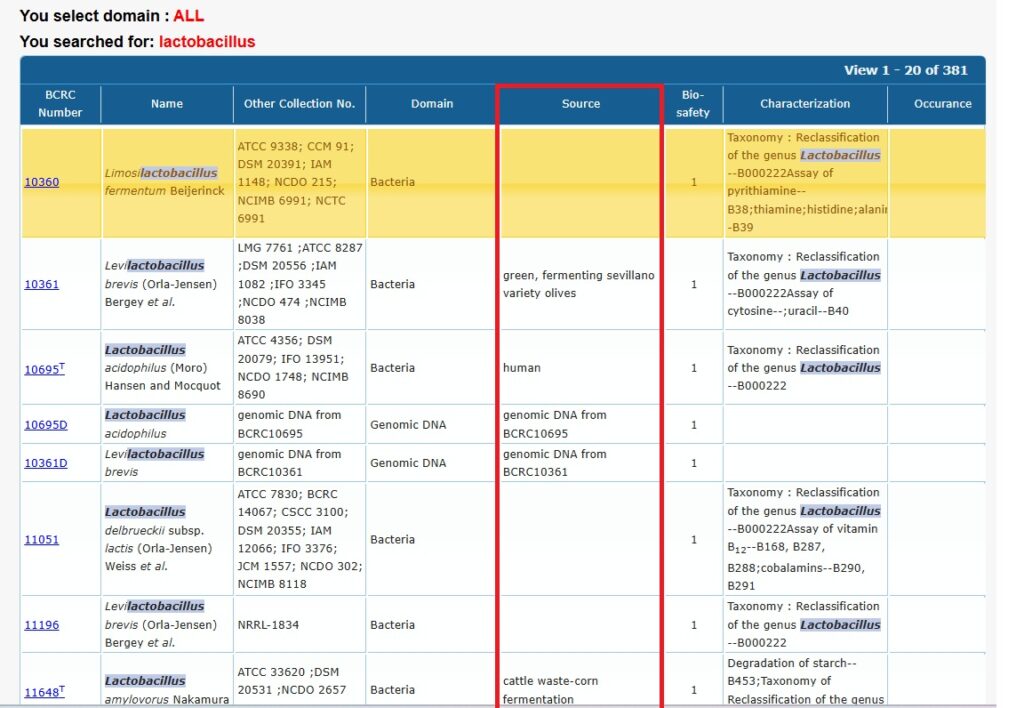
Task: Click the 11648T strain link
Action: pos(44,691)
